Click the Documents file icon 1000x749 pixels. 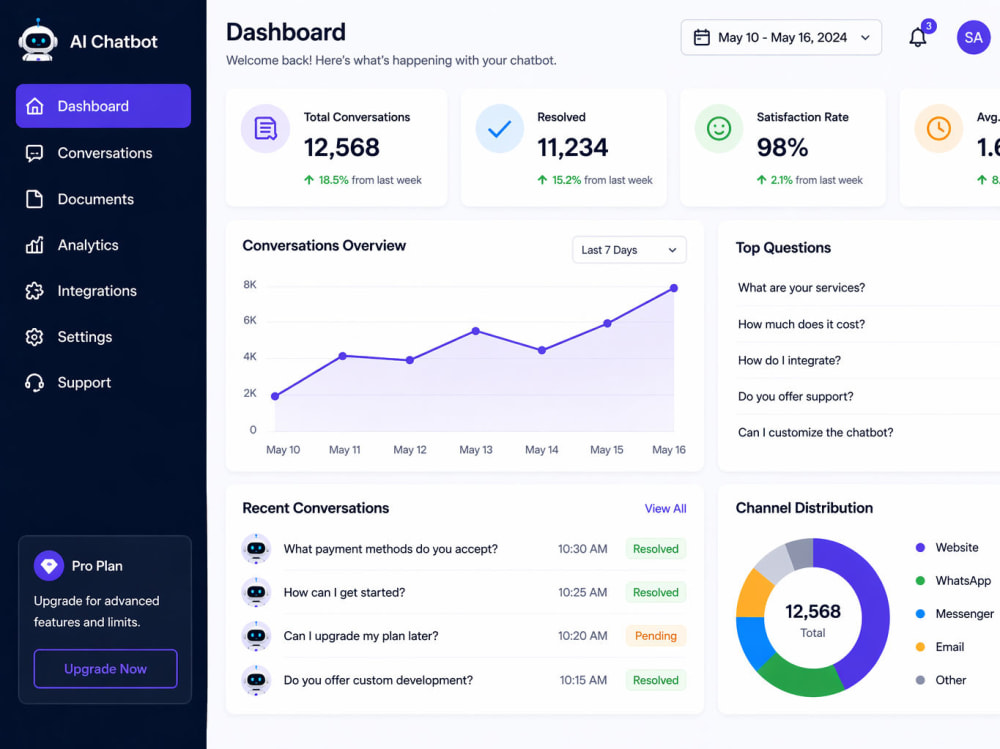click(x=34, y=199)
